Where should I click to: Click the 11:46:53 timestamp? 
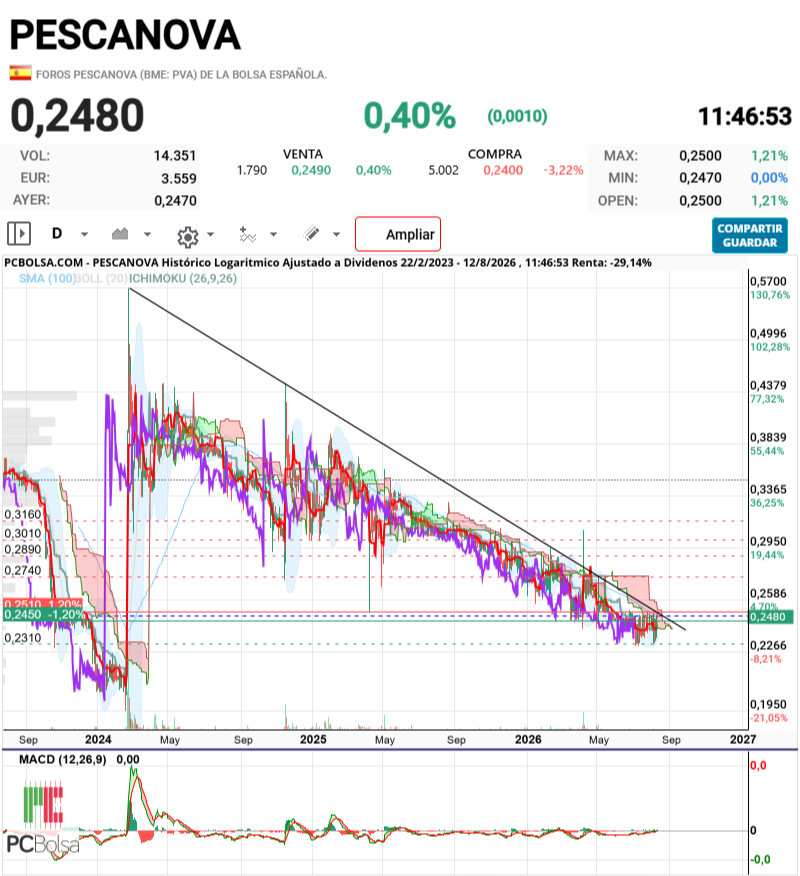745,117
